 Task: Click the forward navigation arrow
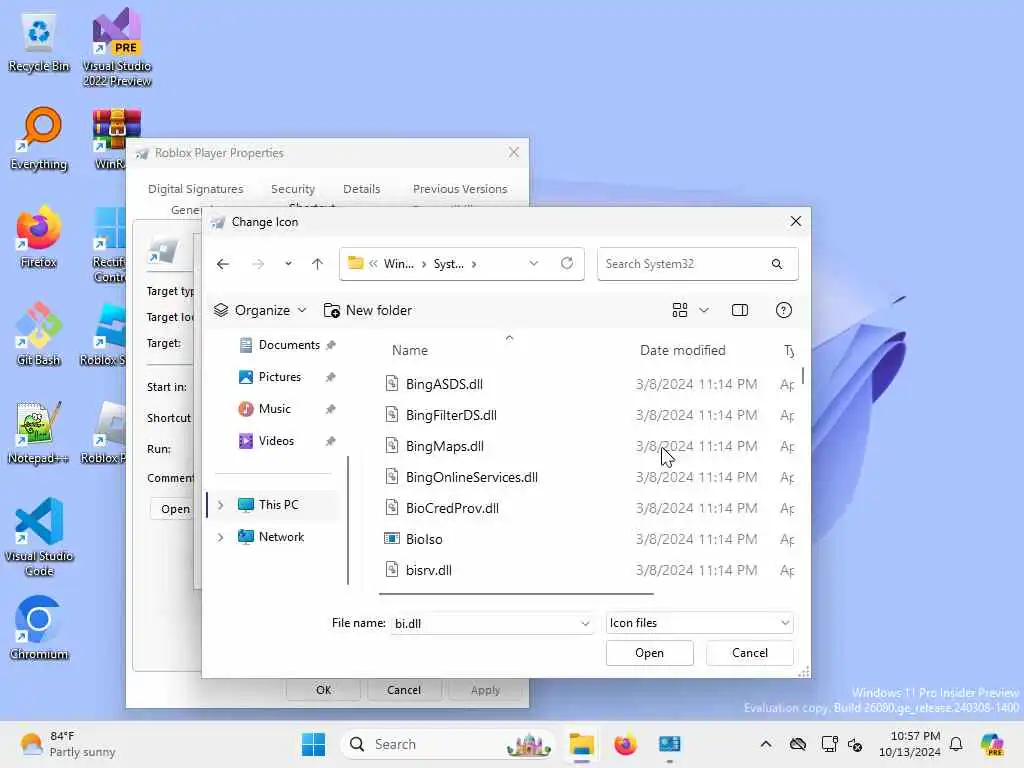258,264
